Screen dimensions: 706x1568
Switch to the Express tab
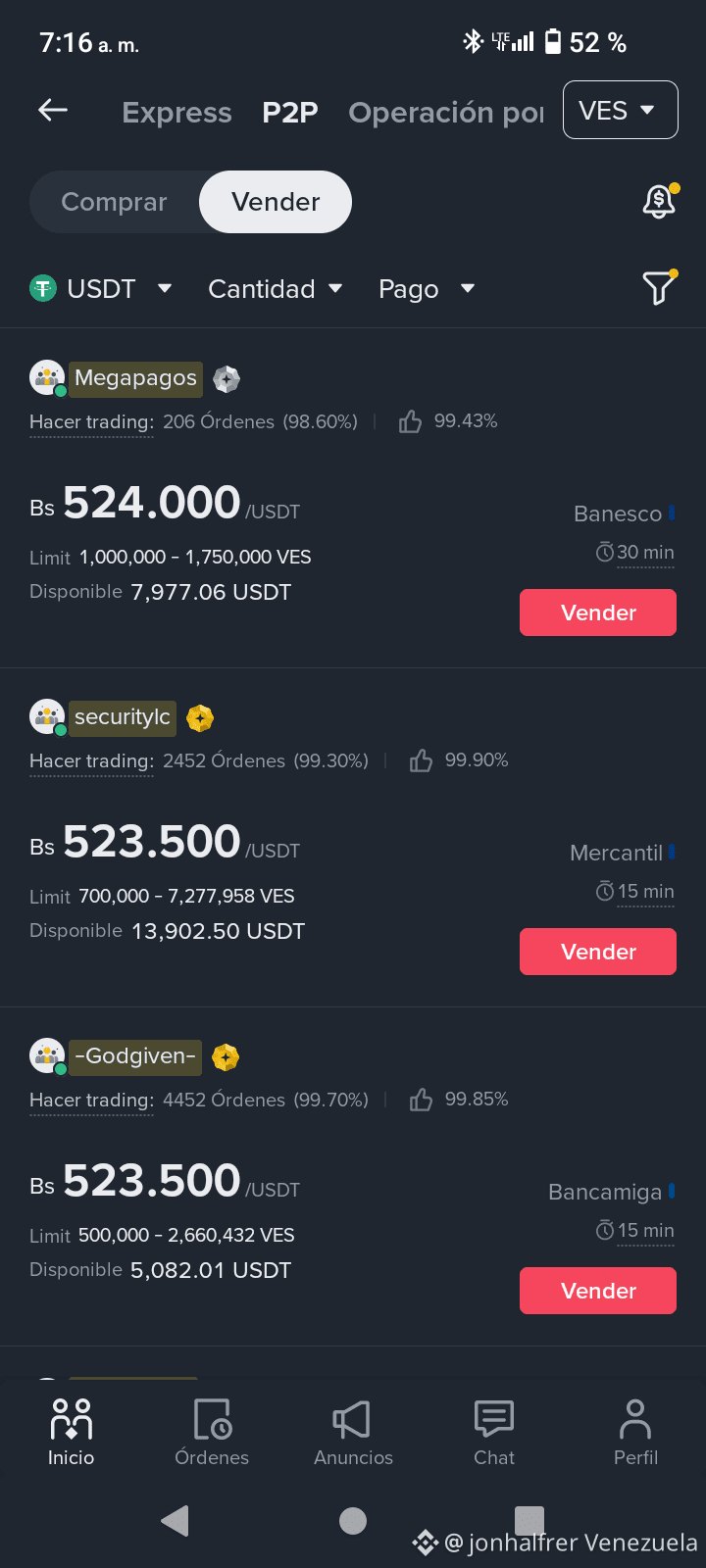pos(176,113)
